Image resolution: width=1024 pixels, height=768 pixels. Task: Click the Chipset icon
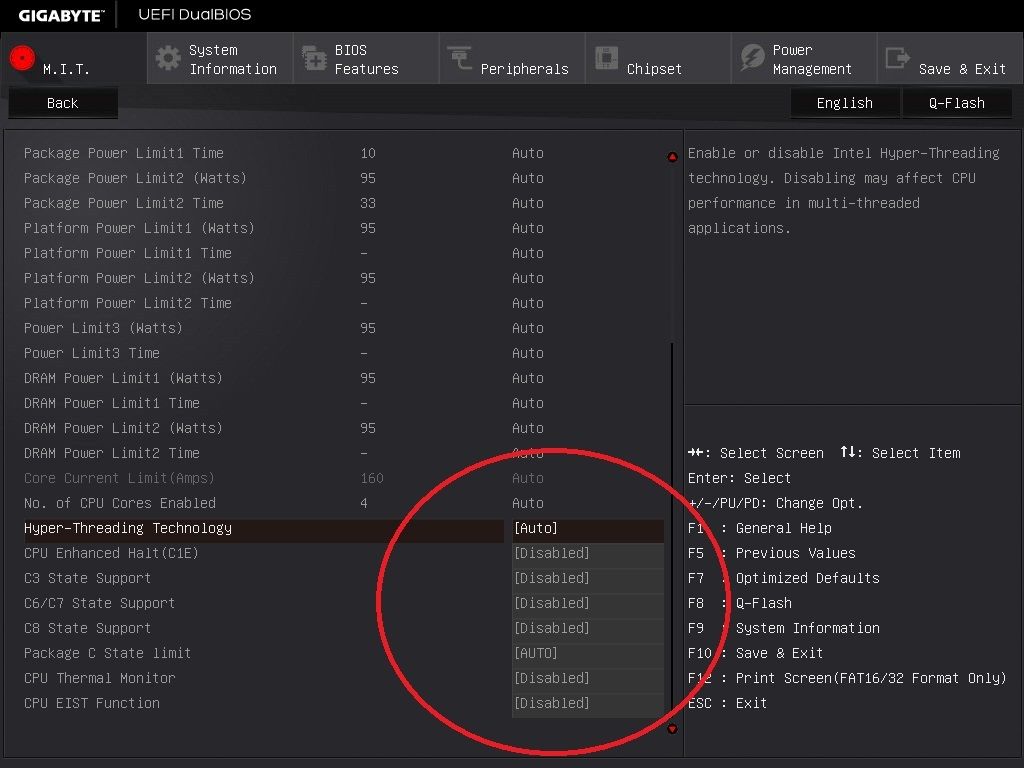[x=606, y=58]
